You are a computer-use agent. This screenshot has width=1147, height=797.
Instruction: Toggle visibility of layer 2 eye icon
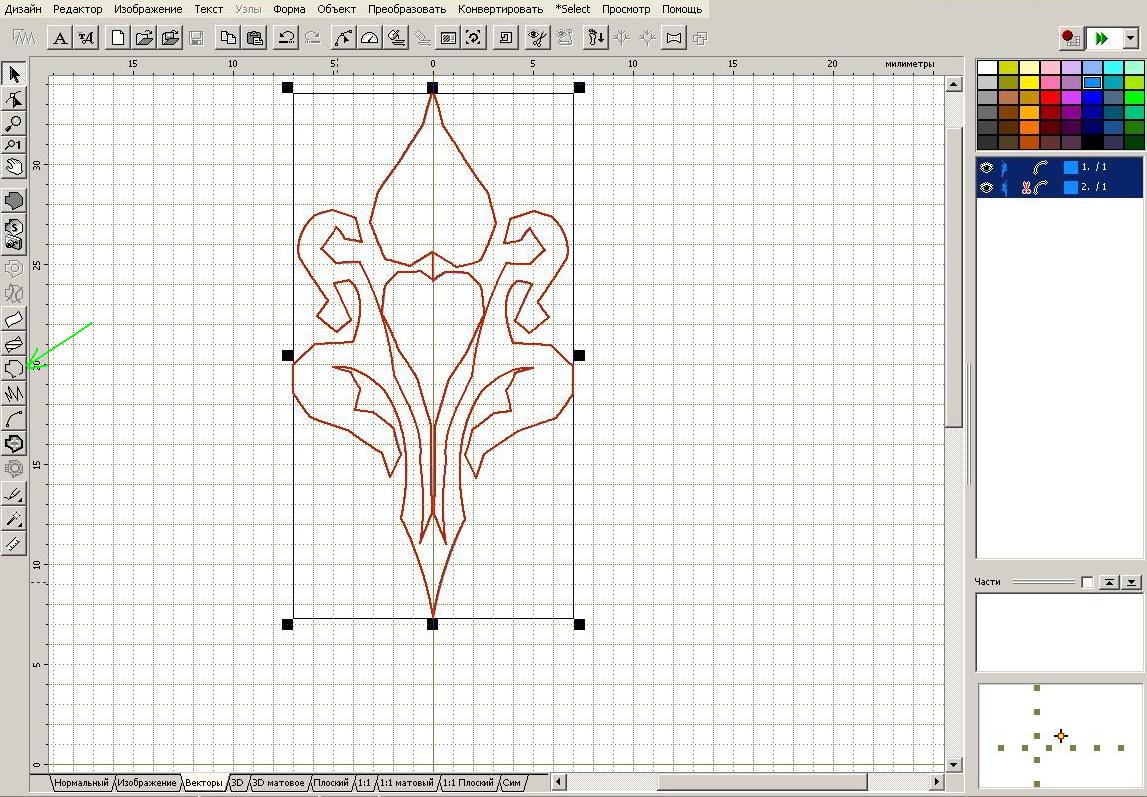(987, 187)
